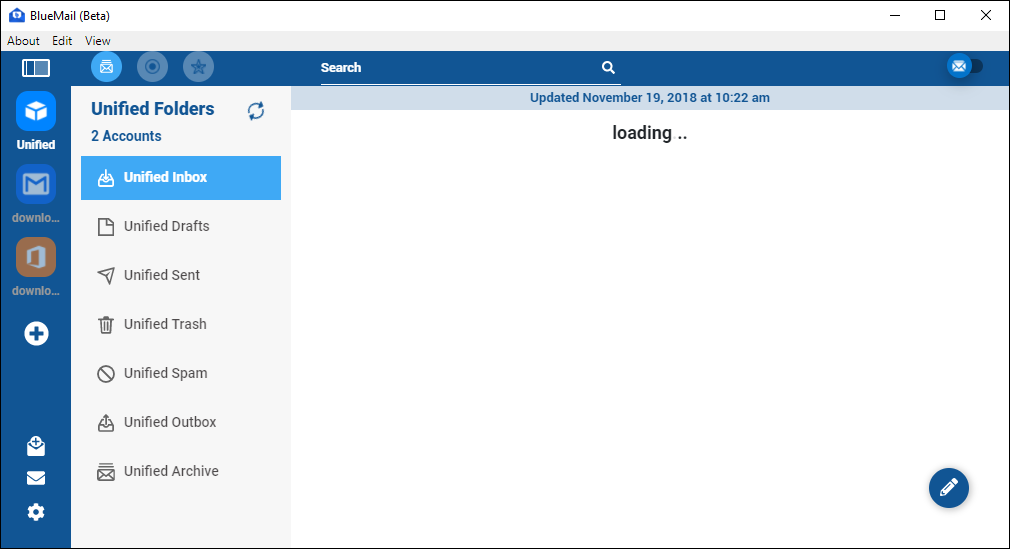Select the all-mail envelope filter icon
The height and width of the screenshot is (549, 1010).
coord(106,67)
